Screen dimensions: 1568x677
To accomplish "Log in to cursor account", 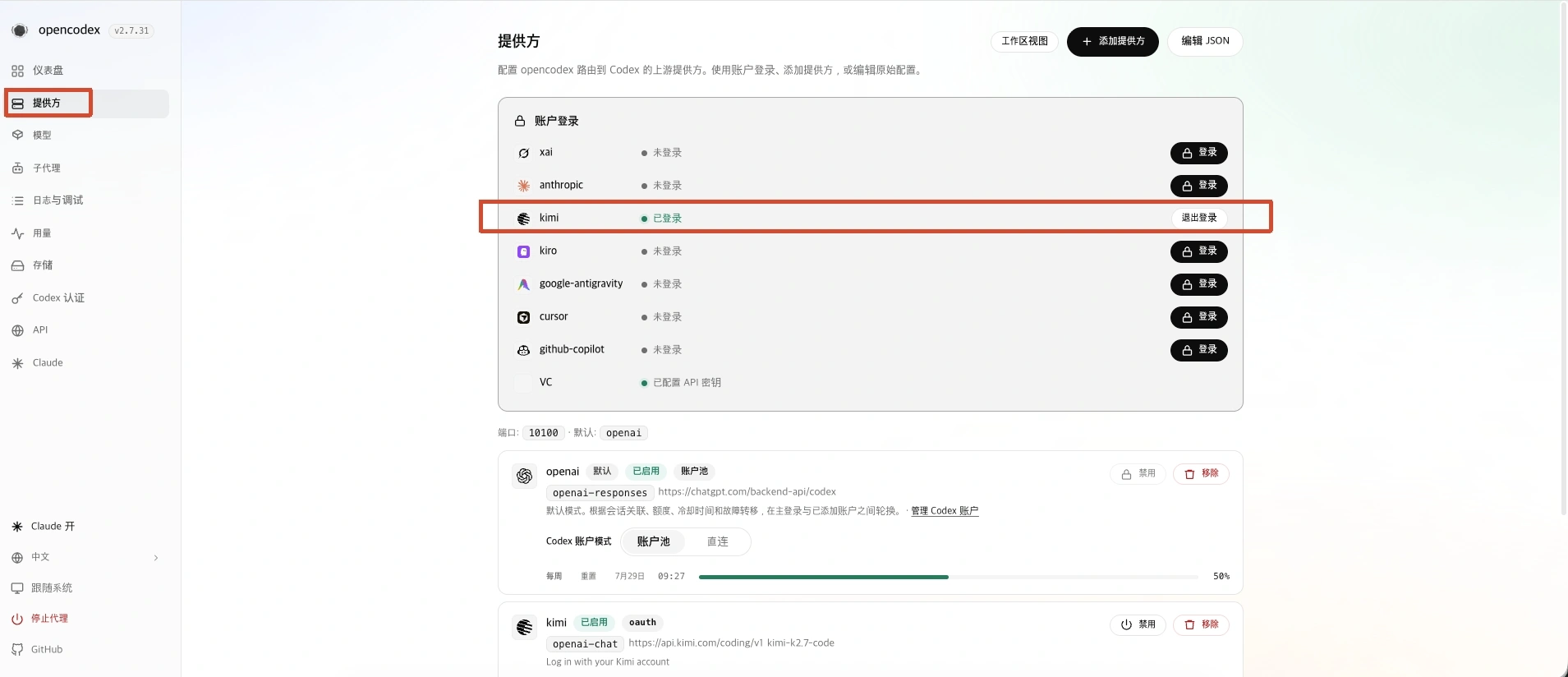I will coord(1198,317).
